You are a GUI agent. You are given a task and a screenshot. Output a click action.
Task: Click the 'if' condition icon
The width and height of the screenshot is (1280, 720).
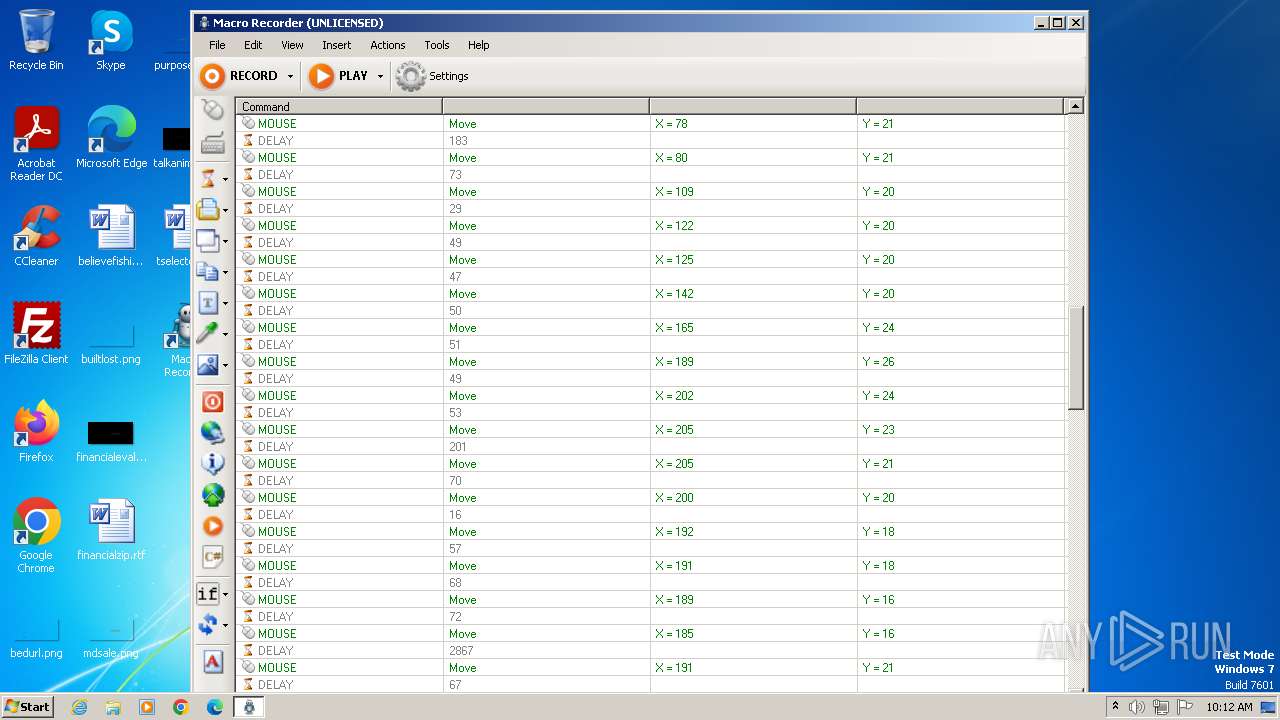point(208,594)
